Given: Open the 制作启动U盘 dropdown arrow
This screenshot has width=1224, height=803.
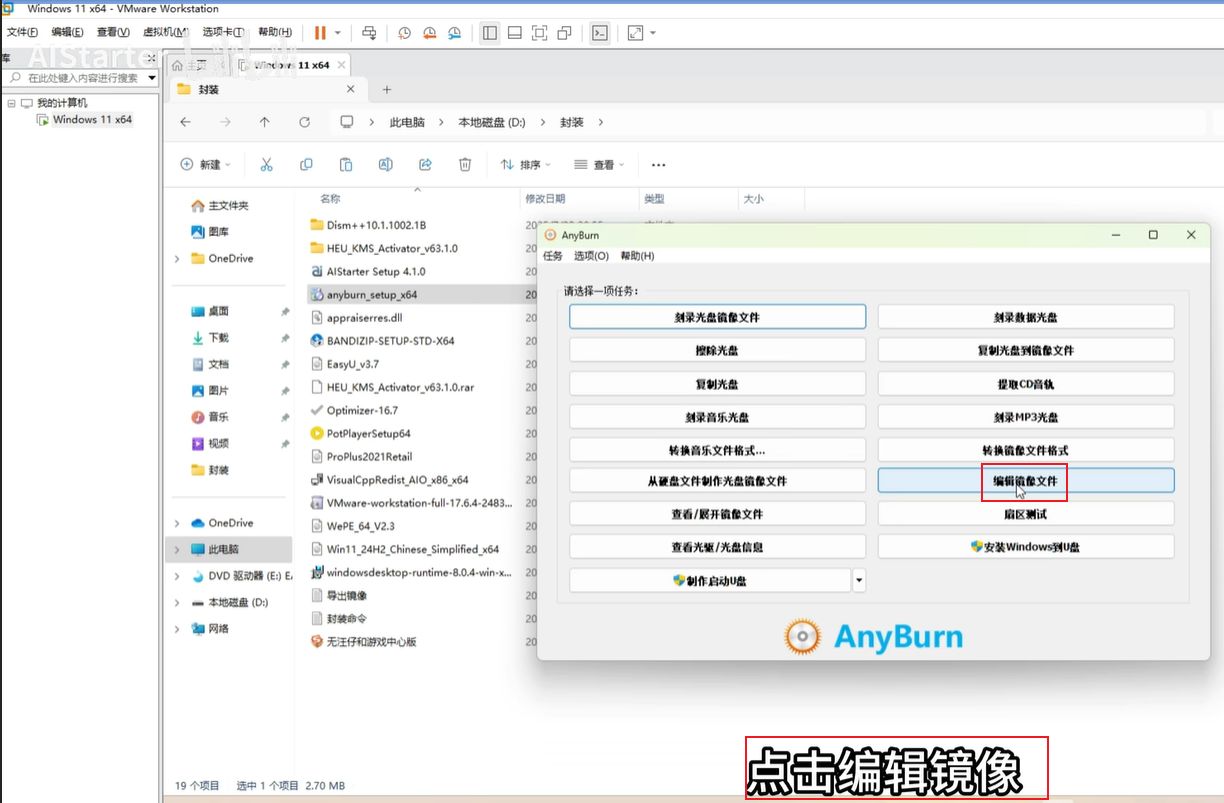Looking at the screenshot, I should point(858,580).
